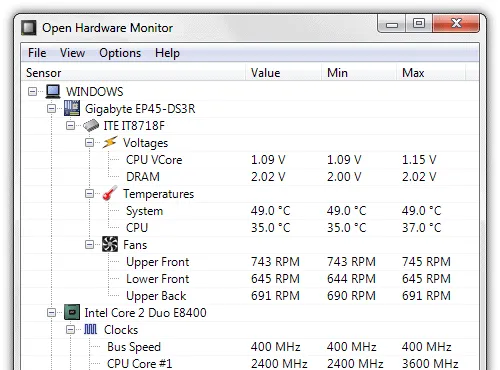This screenshot has width=500, height=370.
Task: Click the Gigabyte EP45-DS3R motherboard icon
Action: click(72, 108)
